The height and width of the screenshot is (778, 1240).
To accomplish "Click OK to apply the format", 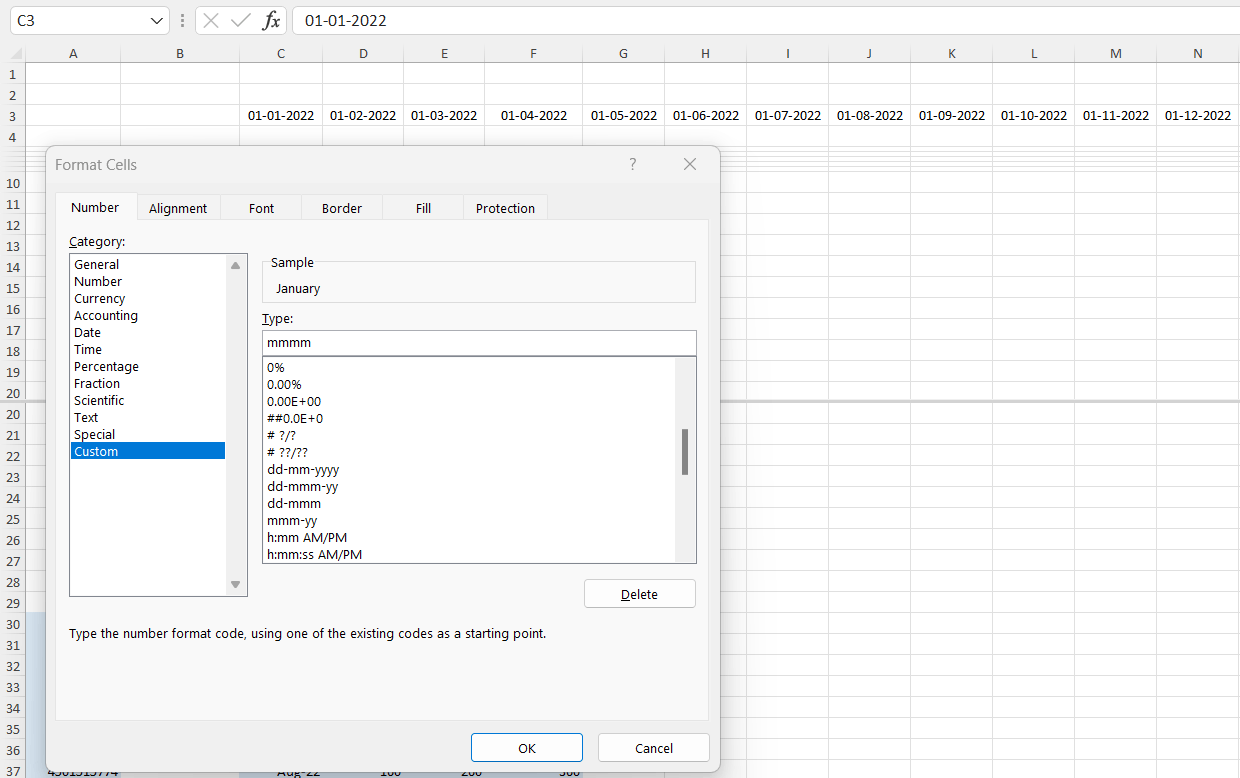I will [x=527, y=748].
